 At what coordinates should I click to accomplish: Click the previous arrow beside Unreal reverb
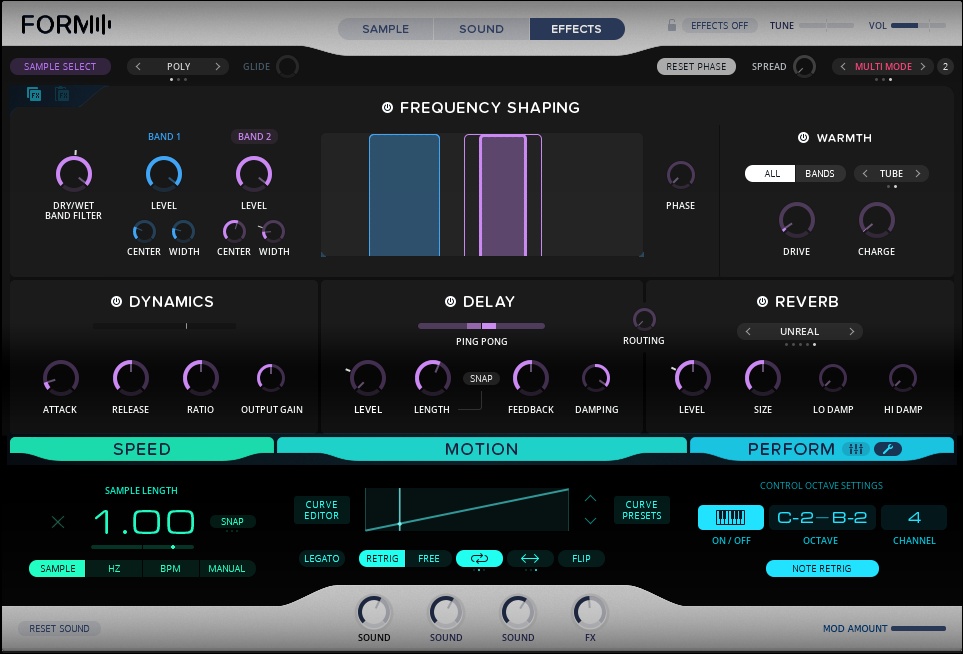[747, 331]
